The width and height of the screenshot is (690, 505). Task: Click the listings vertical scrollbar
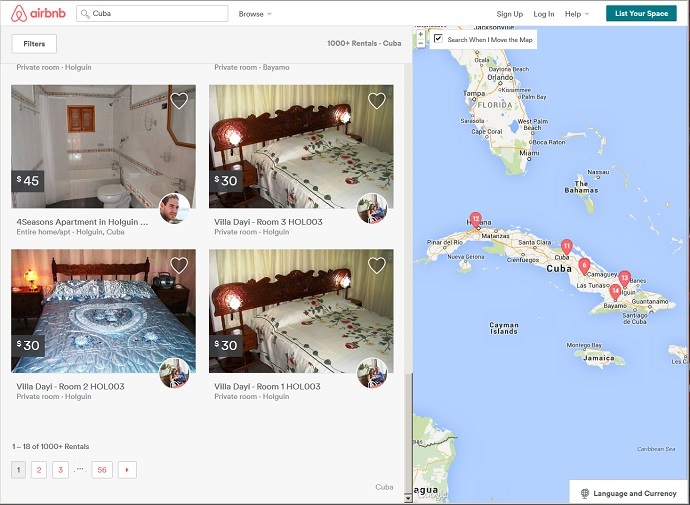tap(408, 432)
